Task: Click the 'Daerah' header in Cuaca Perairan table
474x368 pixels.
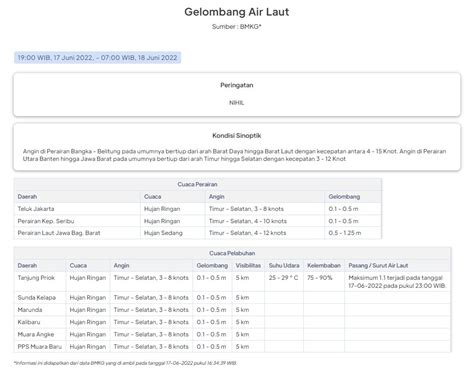Action: tap(27, 197)
